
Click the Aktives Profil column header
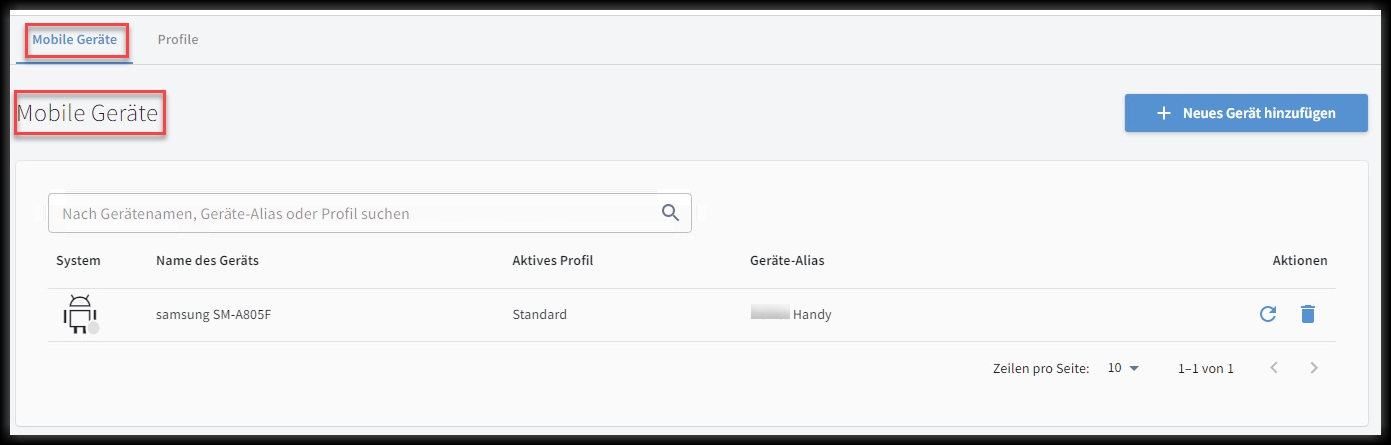[x=553, y=260]
